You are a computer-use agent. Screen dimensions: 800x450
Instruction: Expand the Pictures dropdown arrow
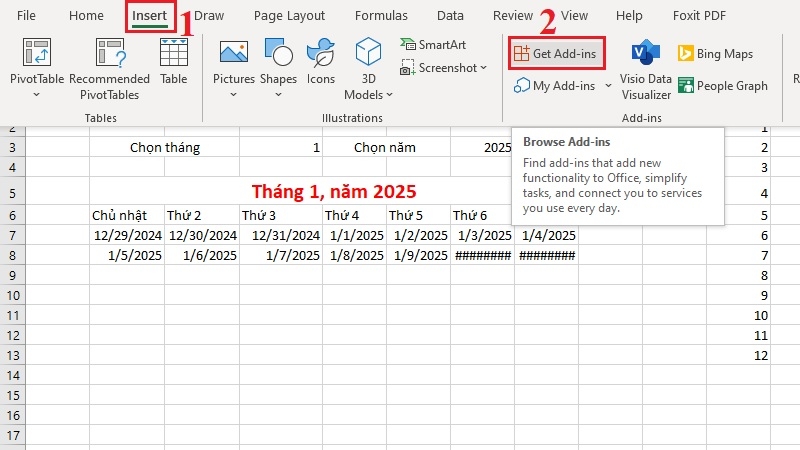point(234,94)
